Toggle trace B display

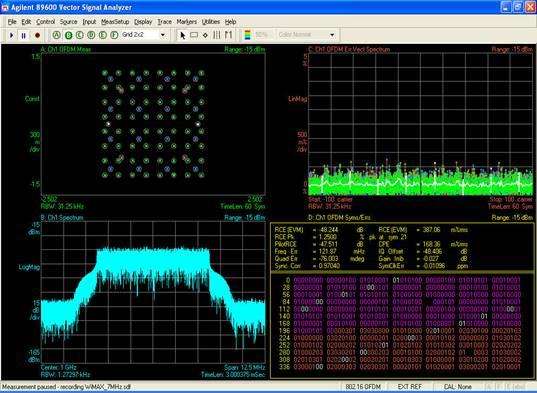coord(68,35)
